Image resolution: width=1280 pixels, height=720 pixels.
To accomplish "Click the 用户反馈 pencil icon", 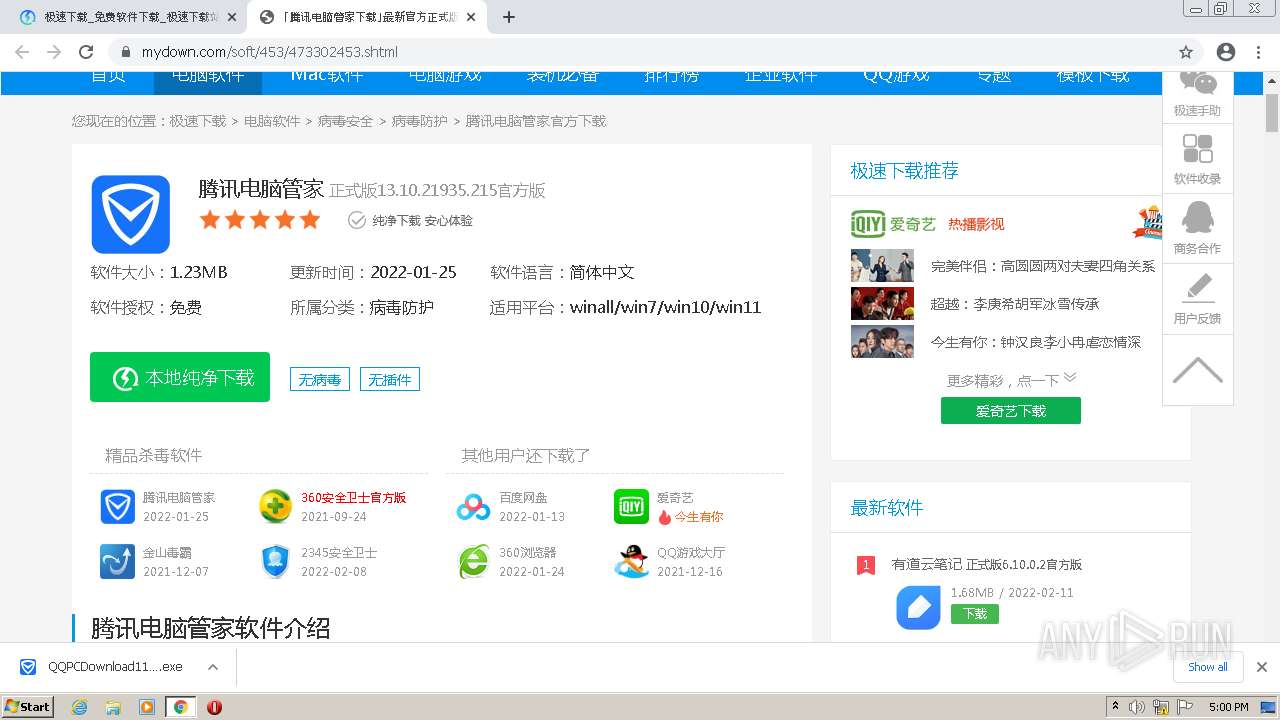I will point(1197,287).
